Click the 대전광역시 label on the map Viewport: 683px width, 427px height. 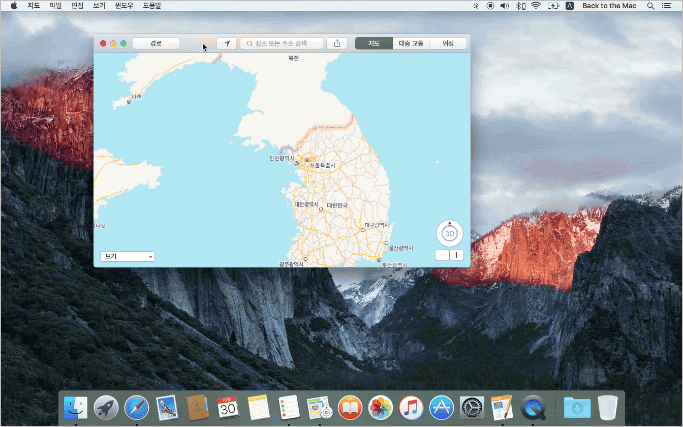(x=306, y=204)
